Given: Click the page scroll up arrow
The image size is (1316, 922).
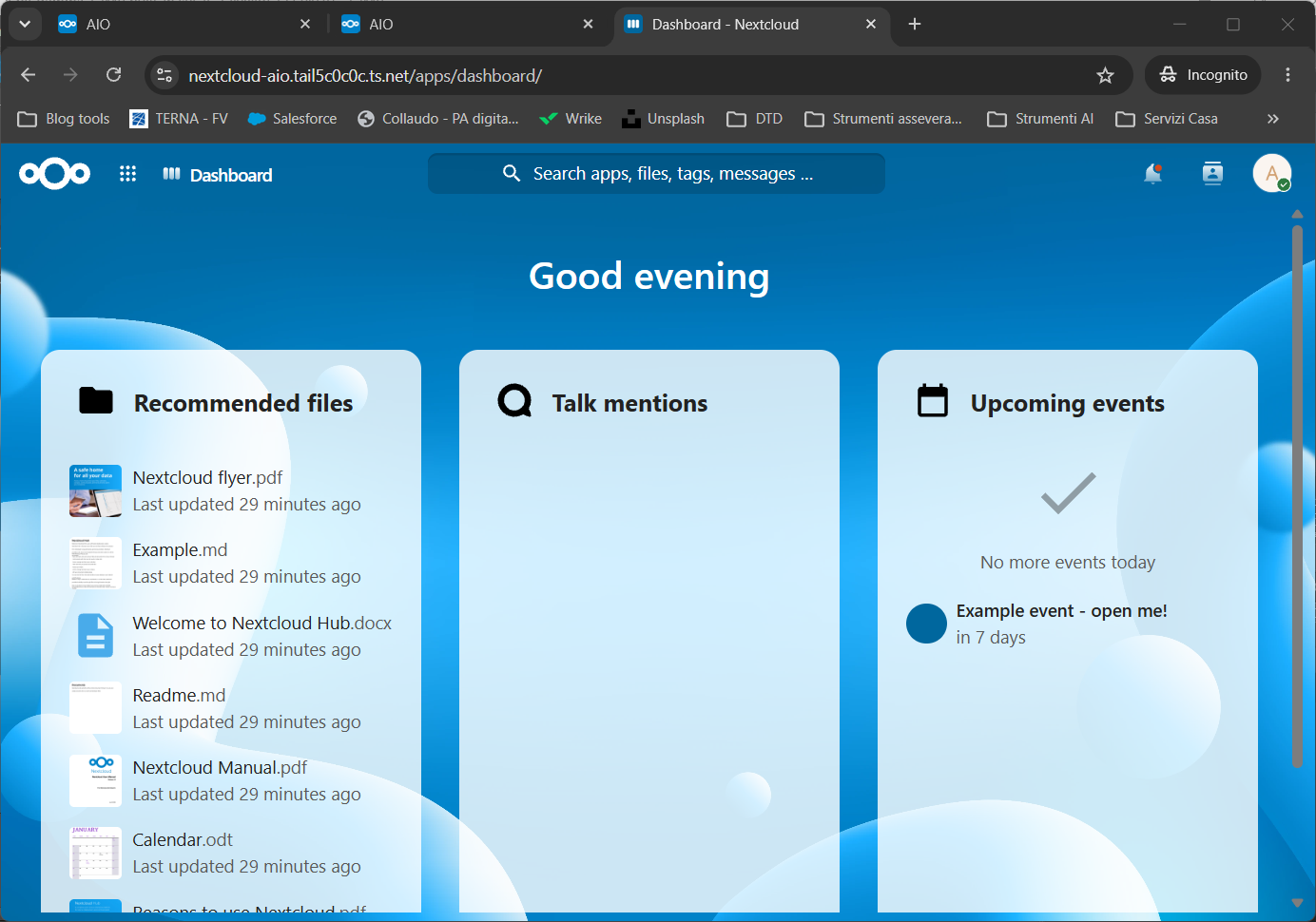Looking at the screenshot, I should (1297, 214).
